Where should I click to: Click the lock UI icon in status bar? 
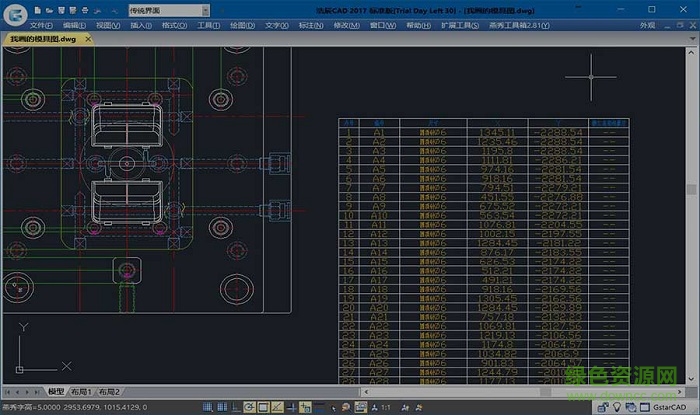pyautogui.click(x=602, y=408)
